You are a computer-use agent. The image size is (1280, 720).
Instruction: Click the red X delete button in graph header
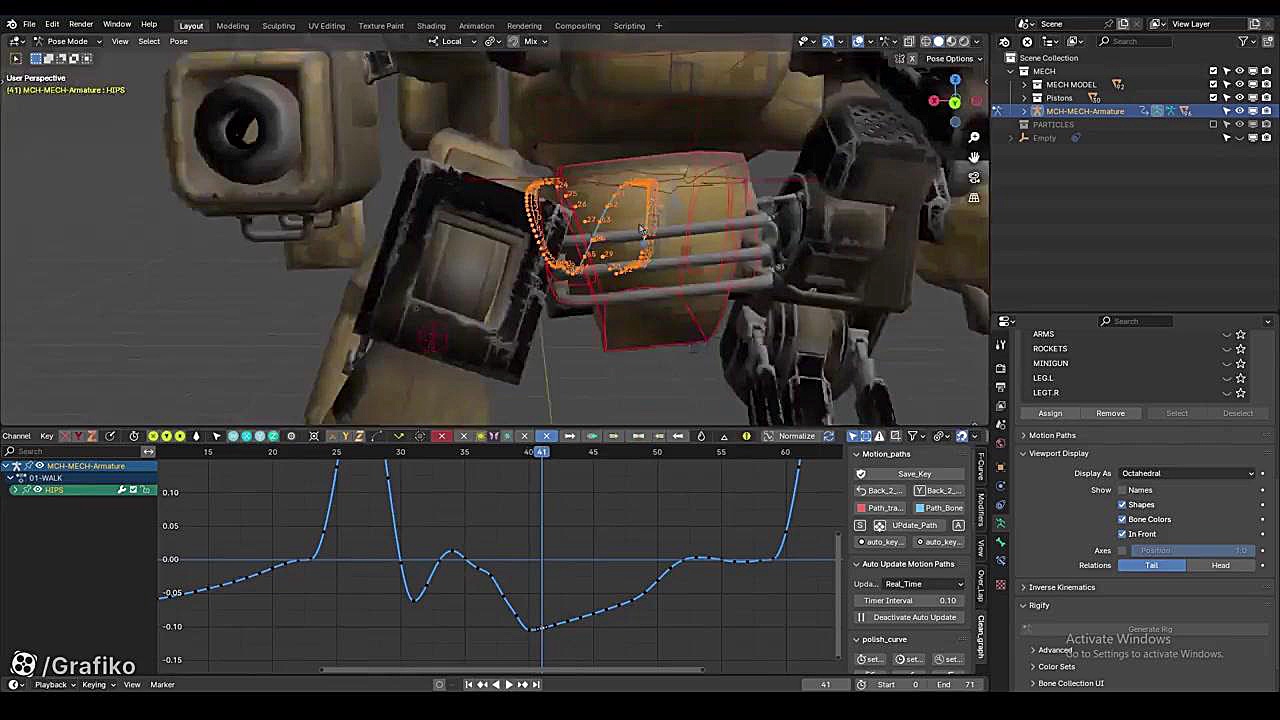click(441, 436)
